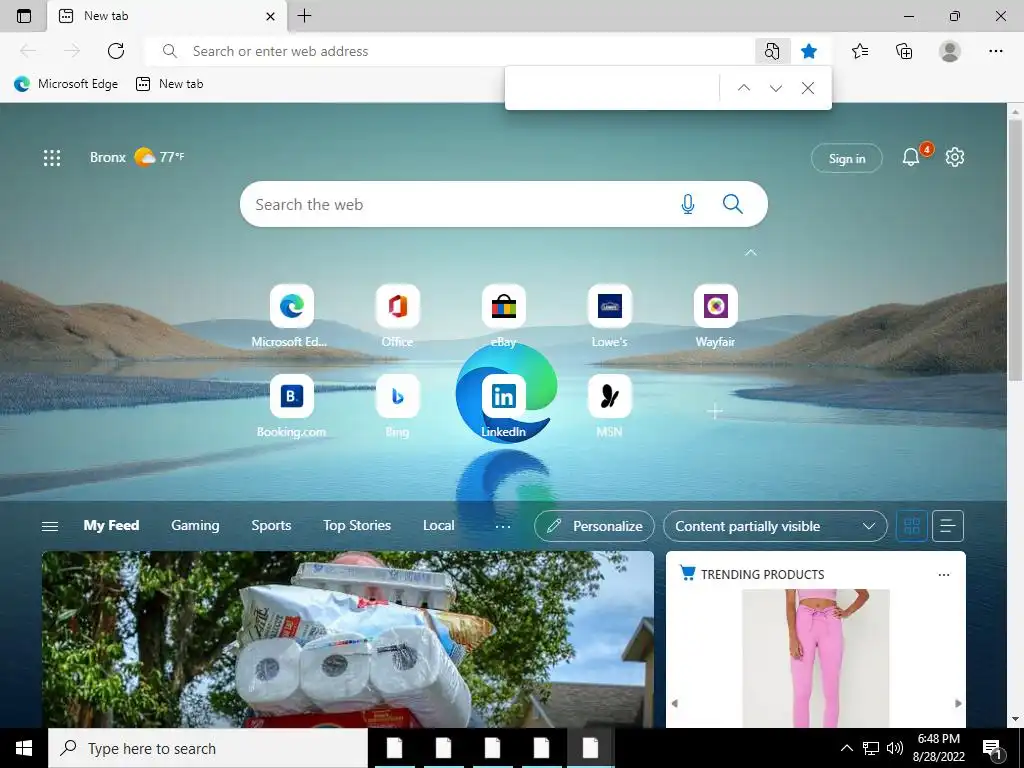Open the feed hamburger menu
Image resolution: width=1024 pixels, height=768 pixels.
click(x=50, y=526)
